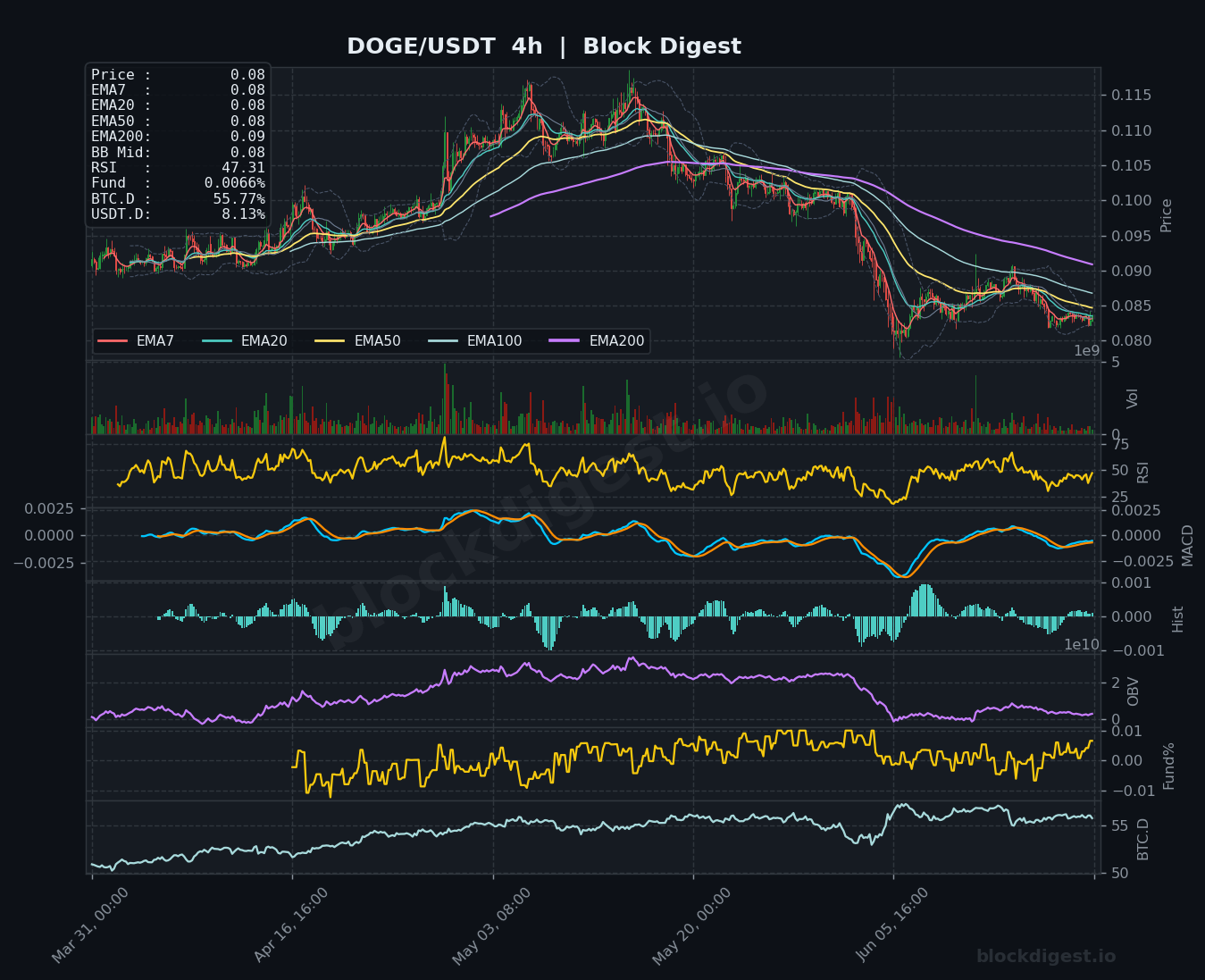Click the yellow EMA50 legend line sample
This screenshot has height=980, width=1205.
coord(331,341)
